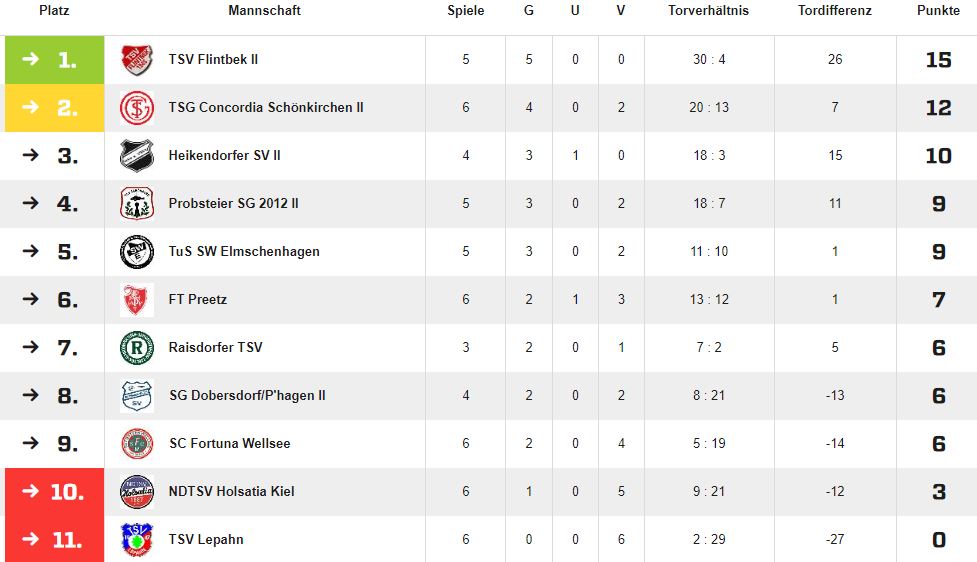977x562 pixels.
Task: Click the TSV Flintbek II club crest
Action: [136, 60]
